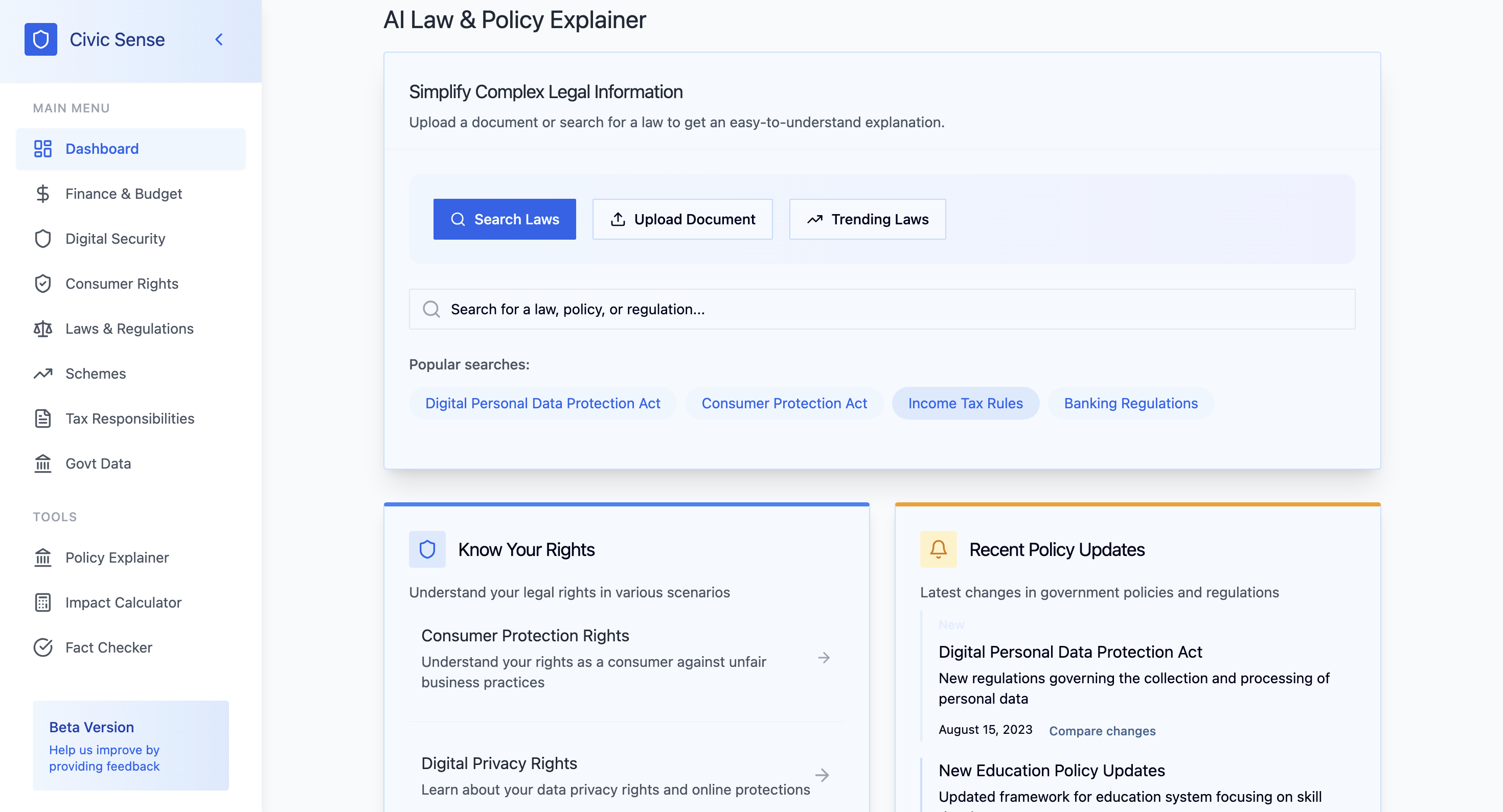Click the Fact Checker checkmark icon
Image resolution: width=1503 pixels, height=812 pixels.
coord(42,647)
